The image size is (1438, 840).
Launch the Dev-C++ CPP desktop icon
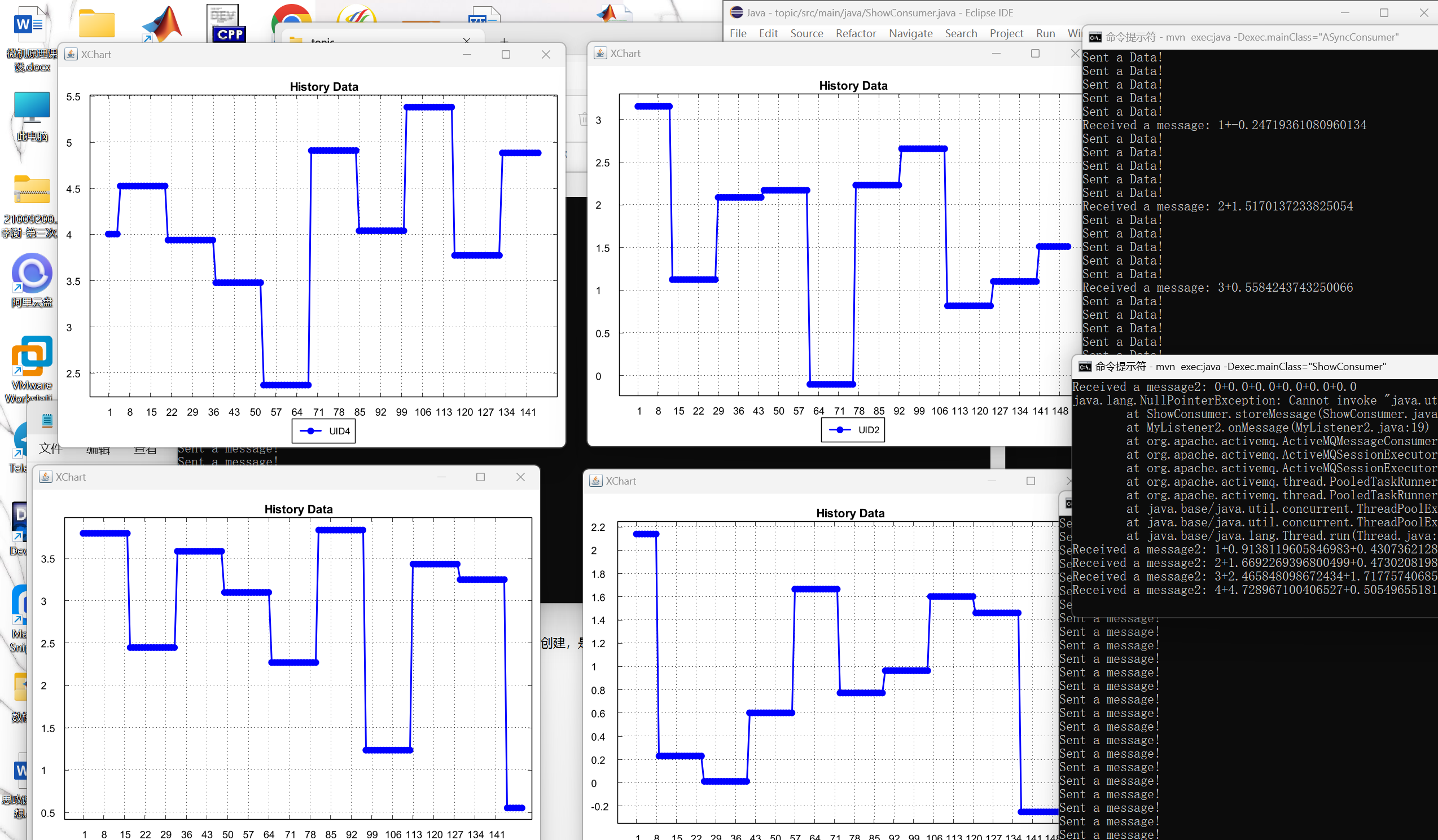pyautogui.click(x=226, y=24)
